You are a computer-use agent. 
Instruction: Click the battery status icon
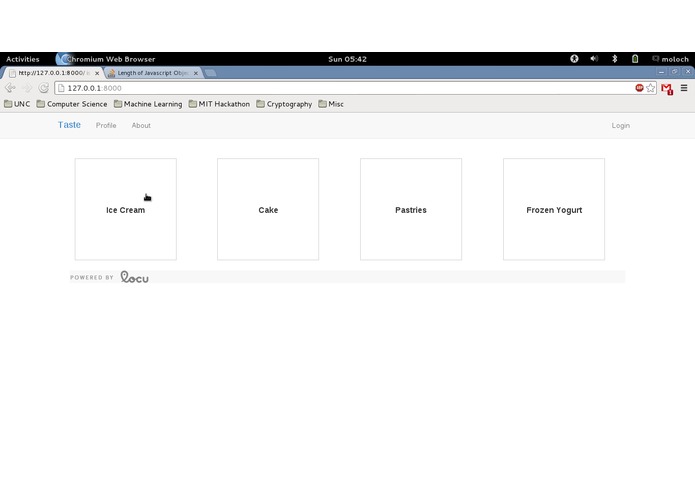(635, 58)
